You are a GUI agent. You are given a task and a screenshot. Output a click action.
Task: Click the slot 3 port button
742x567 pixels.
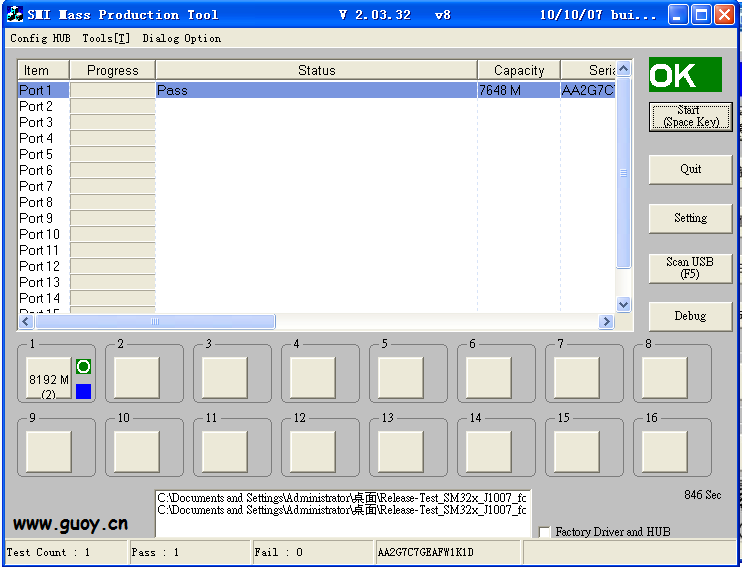tap(225, 378)
